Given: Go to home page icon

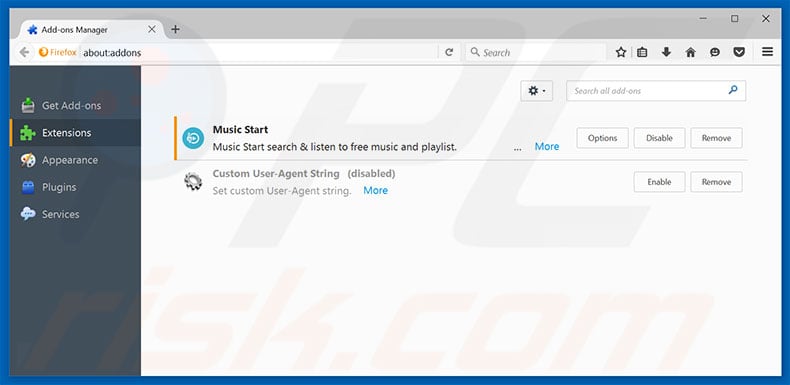Looking at the screenshot, I should (691, 52).
